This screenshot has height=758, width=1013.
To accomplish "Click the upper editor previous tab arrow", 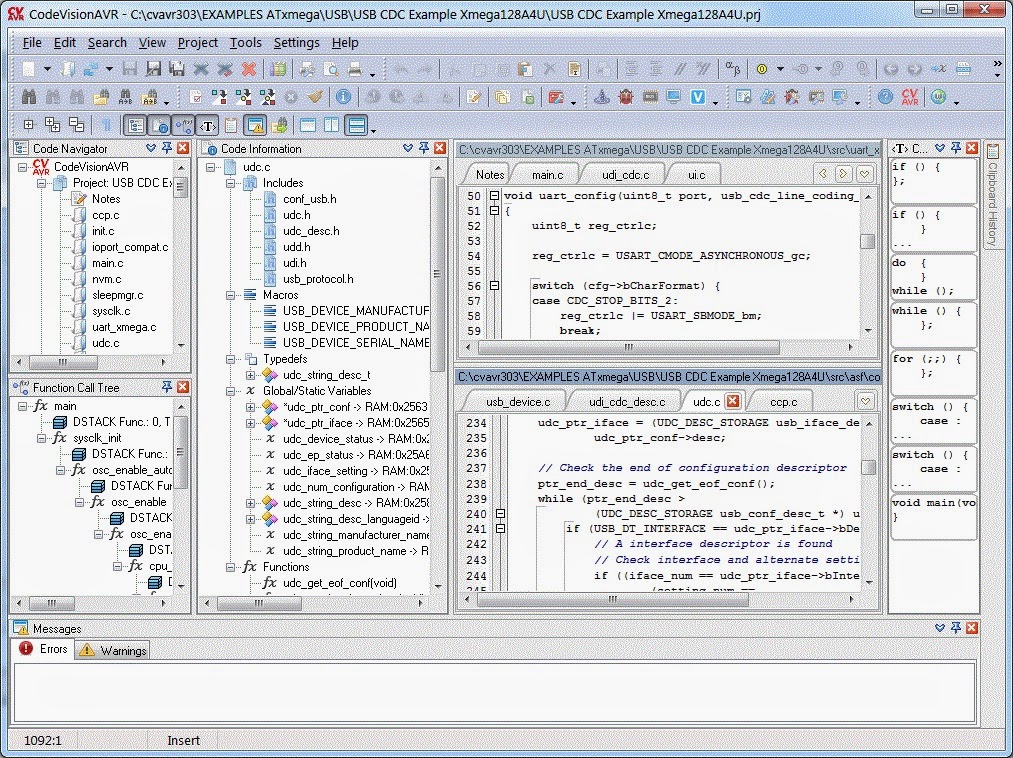I will 822,174.
